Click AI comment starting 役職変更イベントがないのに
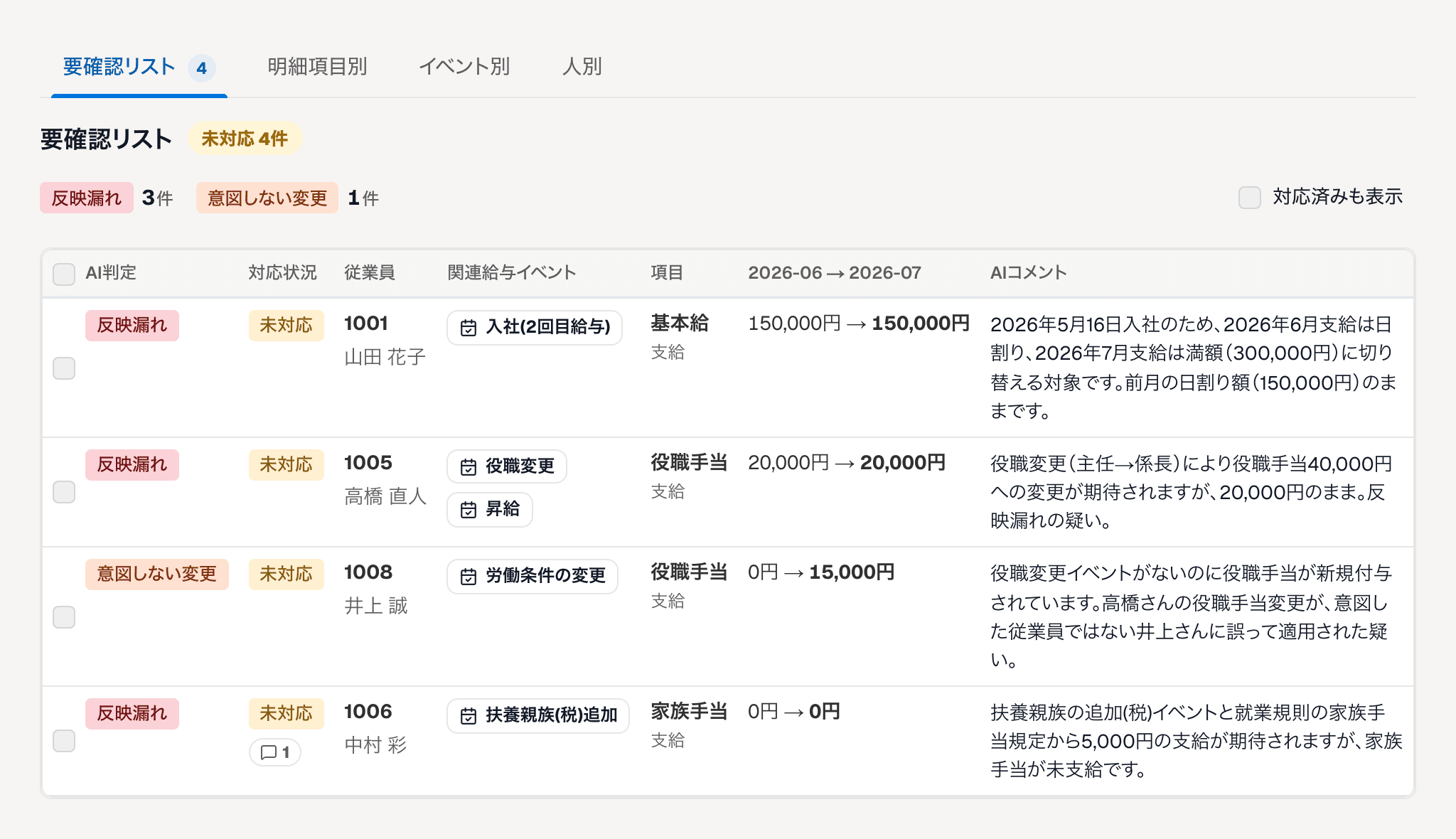1456x839 pixels. click(x=1192, y=616)
